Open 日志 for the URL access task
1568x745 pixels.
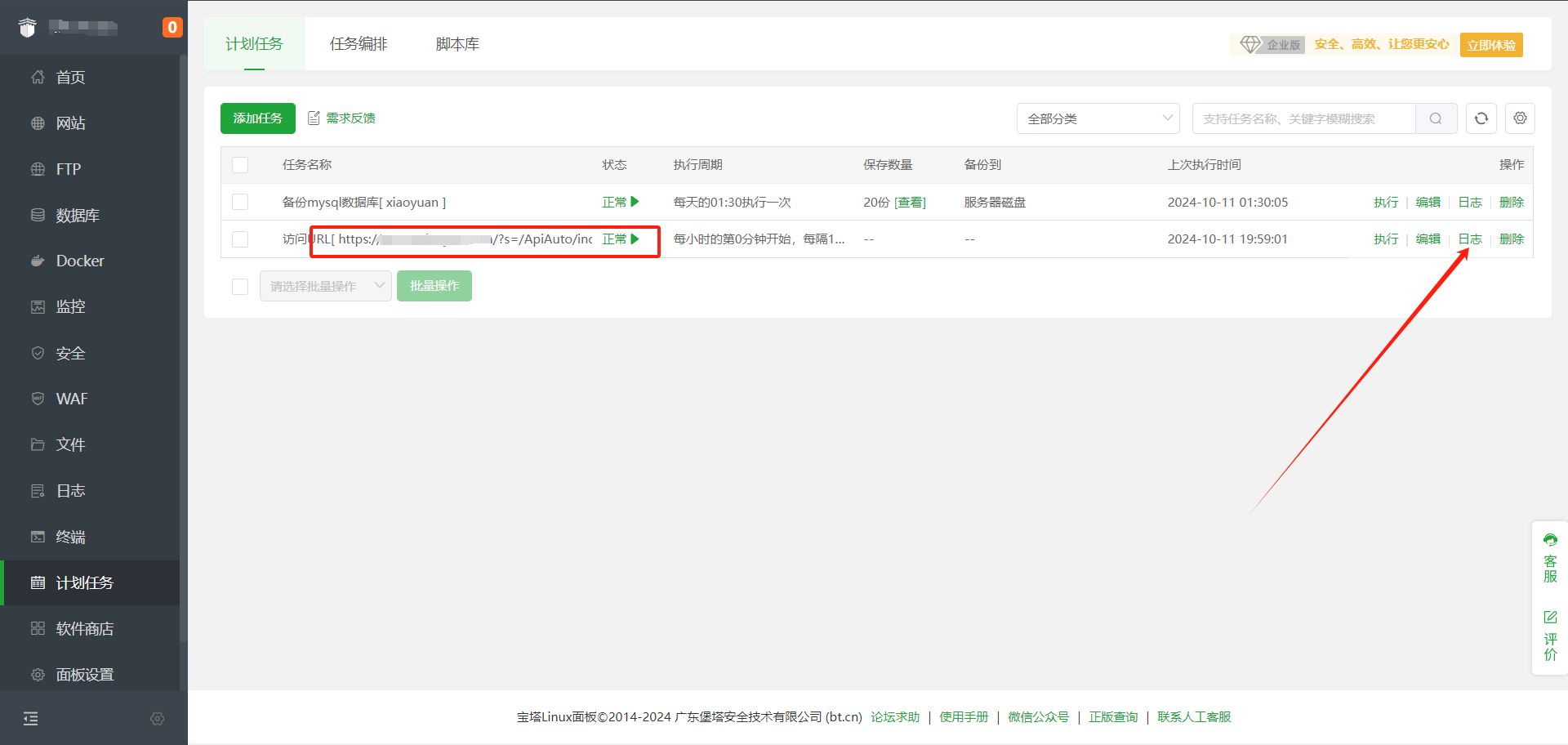1470,239
